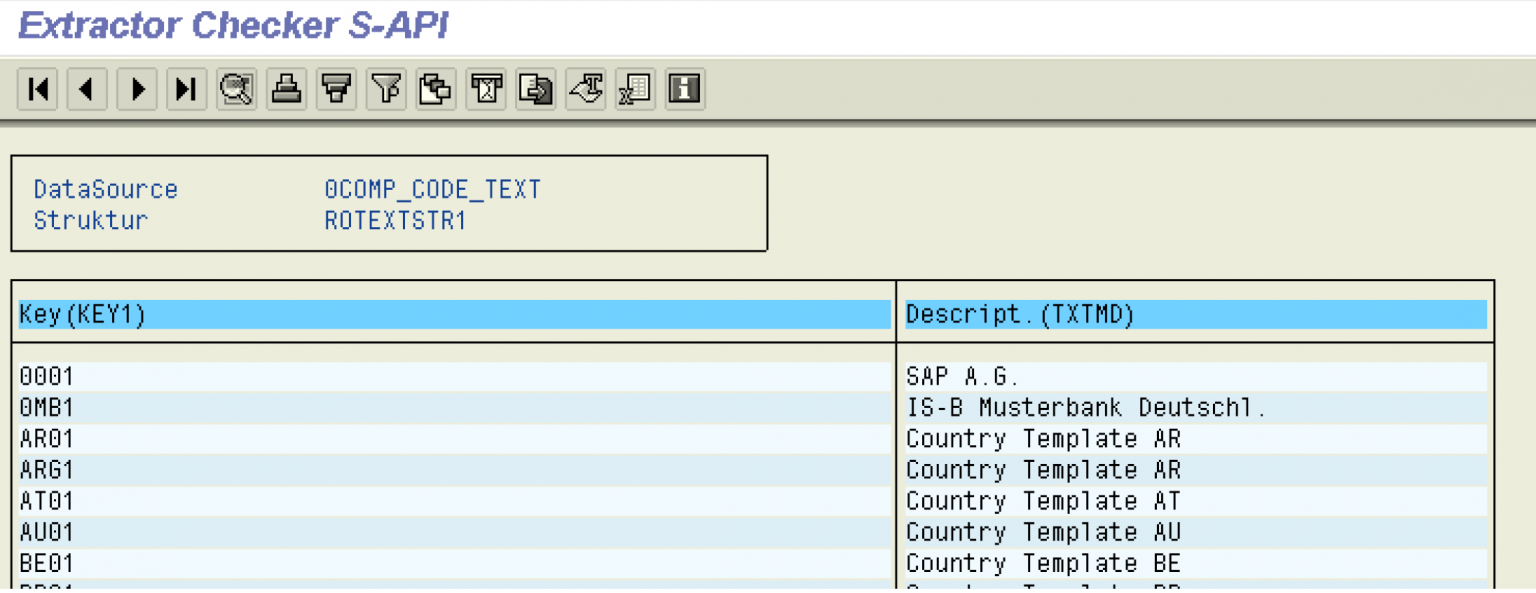Save list to a local file
Viewport: 1536px width, 593px height.
coord(535,88)
